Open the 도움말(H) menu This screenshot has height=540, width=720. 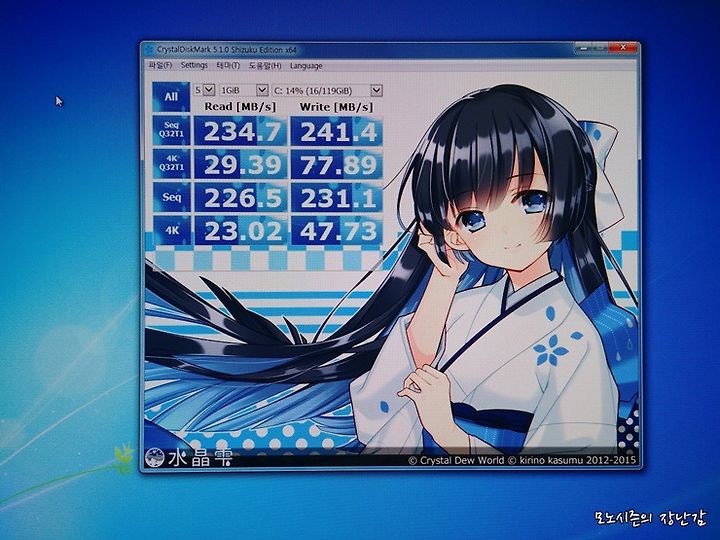(265, 66)
